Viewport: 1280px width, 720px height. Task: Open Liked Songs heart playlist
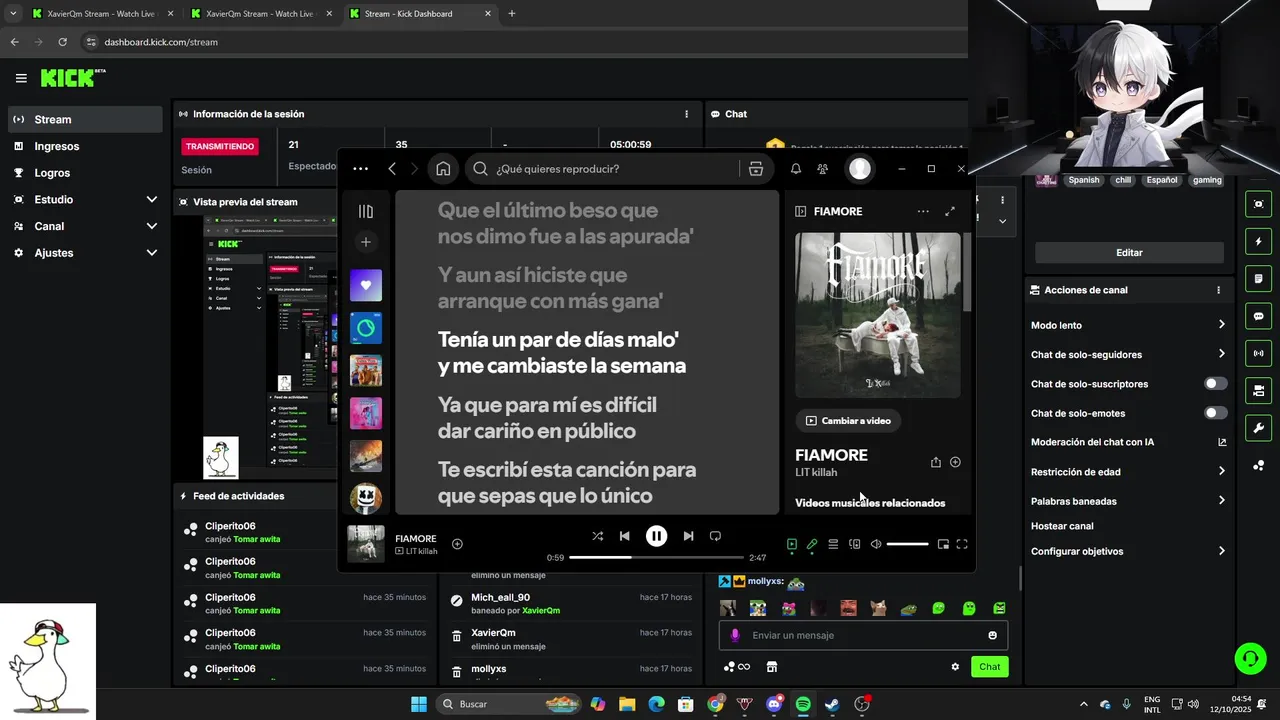point(366,285)
